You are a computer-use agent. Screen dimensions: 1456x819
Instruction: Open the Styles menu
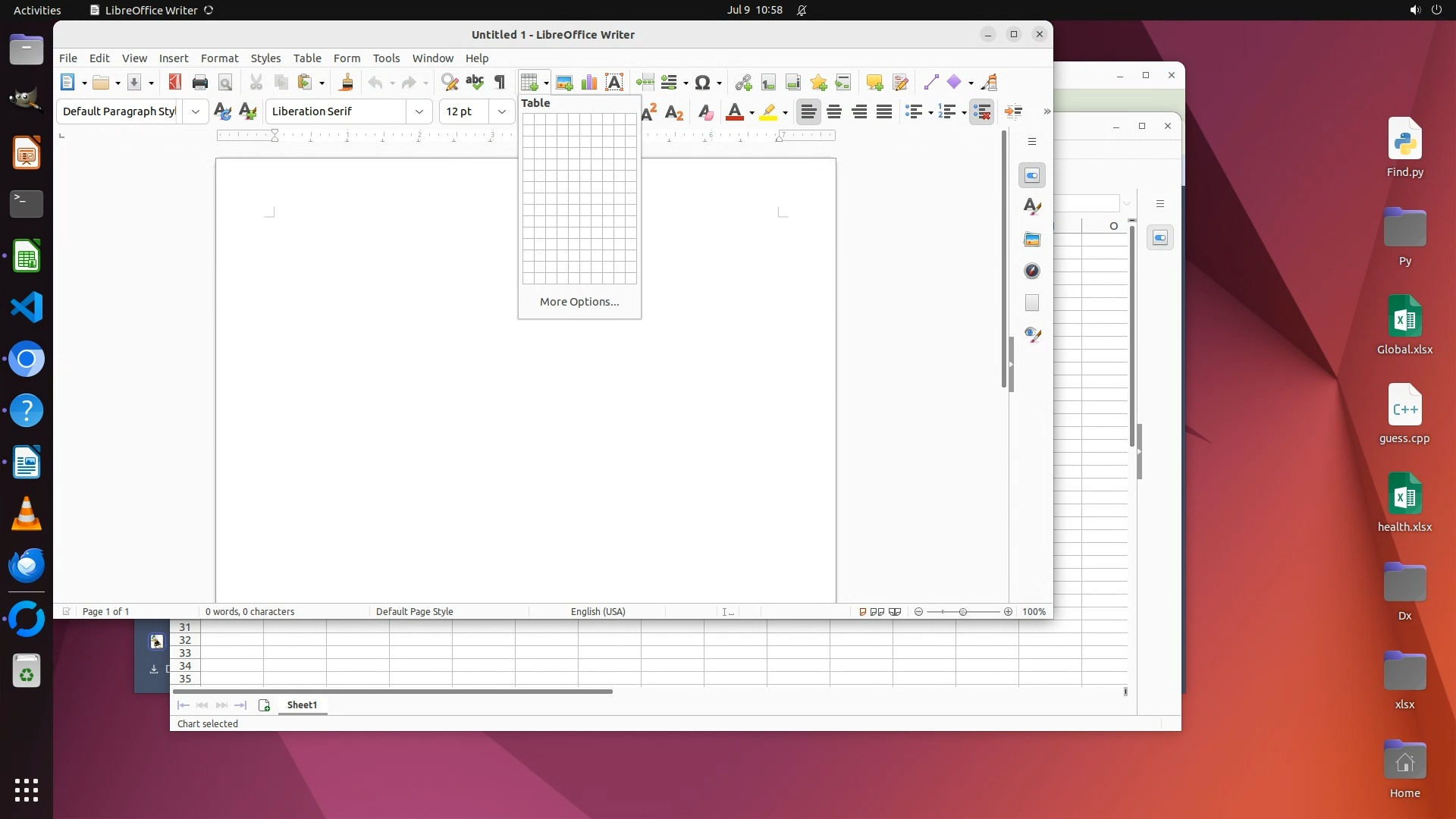(x=265, y=58)
